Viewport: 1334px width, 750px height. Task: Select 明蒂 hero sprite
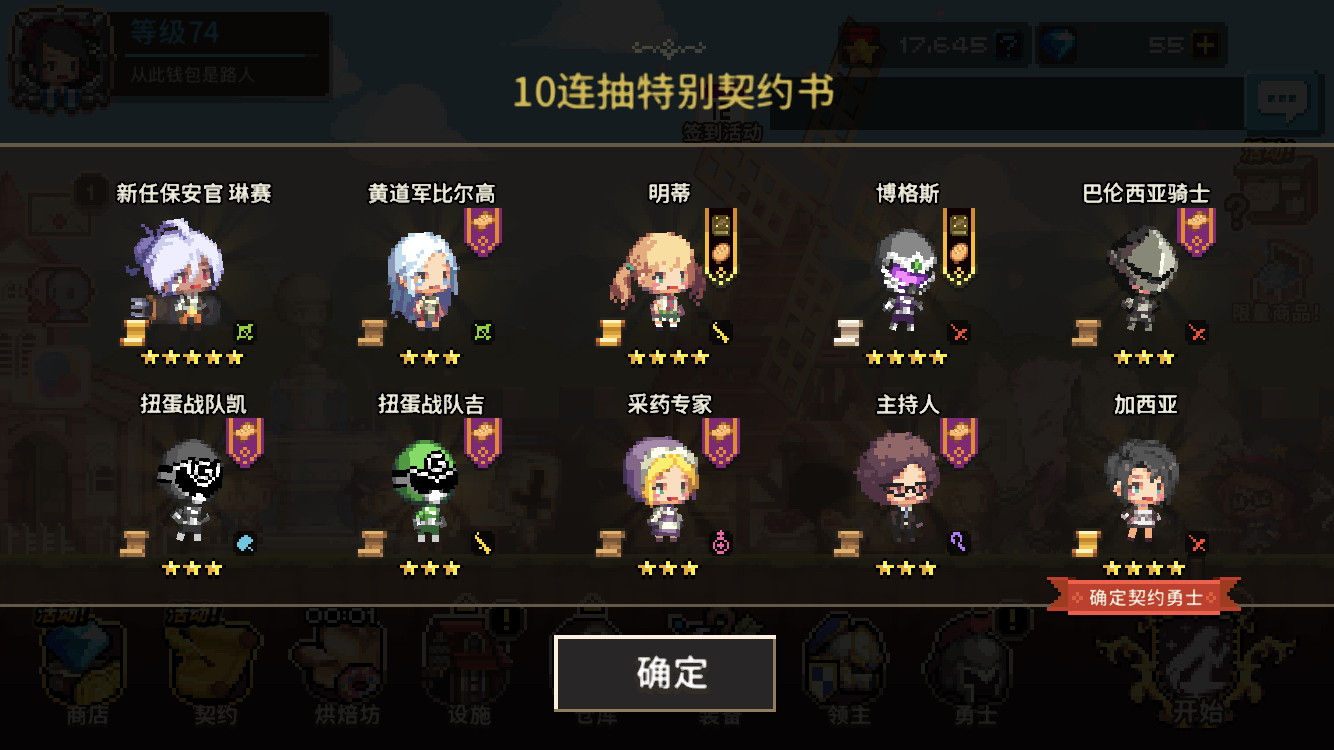(x=658, y=279)
